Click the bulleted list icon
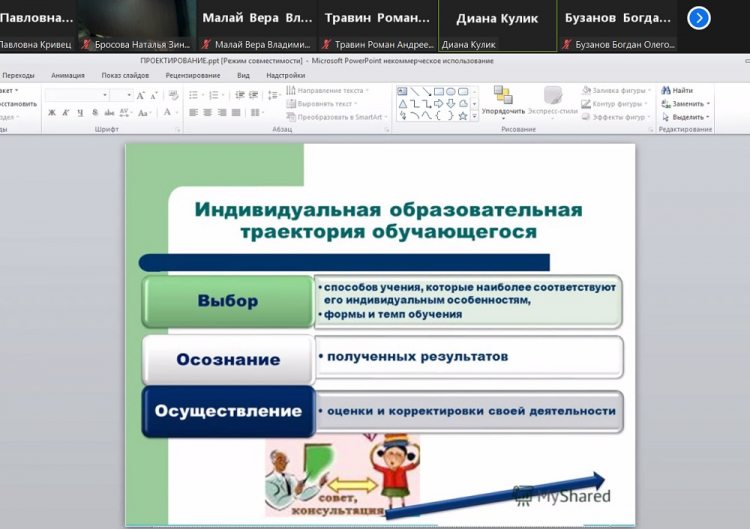Viewport: 750px width, 529px height. click(193, 95)
